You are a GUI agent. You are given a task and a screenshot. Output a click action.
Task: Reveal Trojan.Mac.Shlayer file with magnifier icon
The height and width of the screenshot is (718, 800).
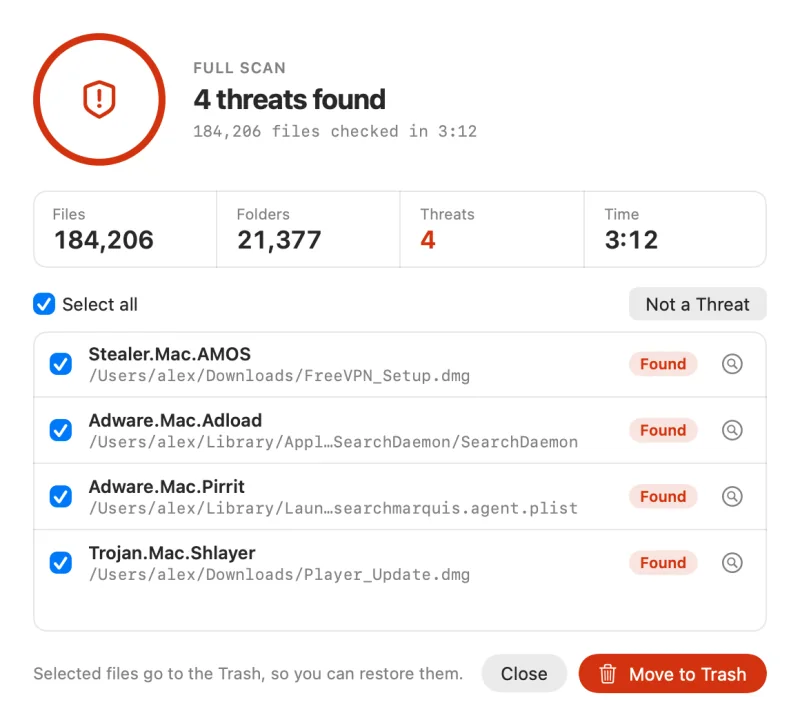click(732, 563)
